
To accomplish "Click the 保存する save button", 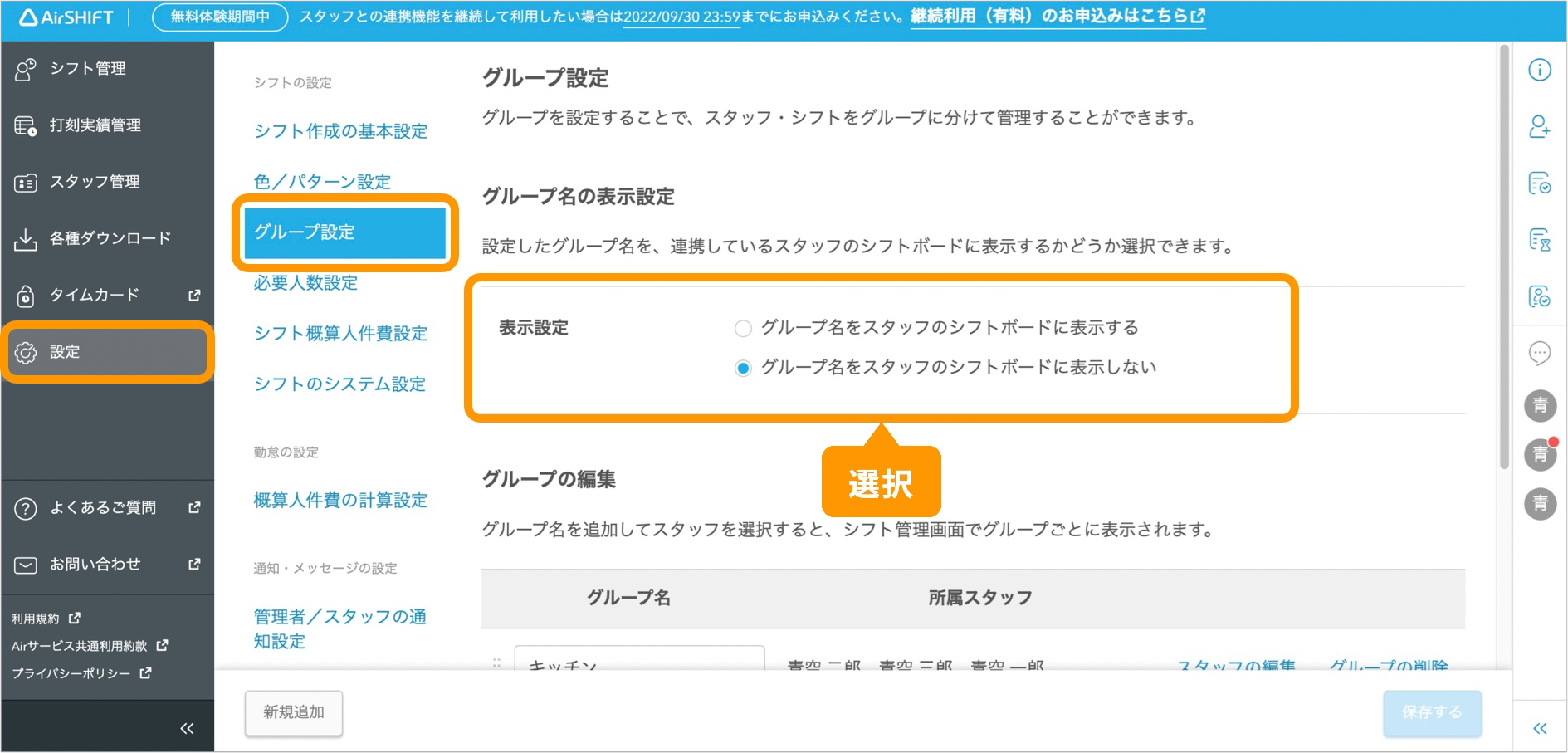I will click(x=1431, y=712).
